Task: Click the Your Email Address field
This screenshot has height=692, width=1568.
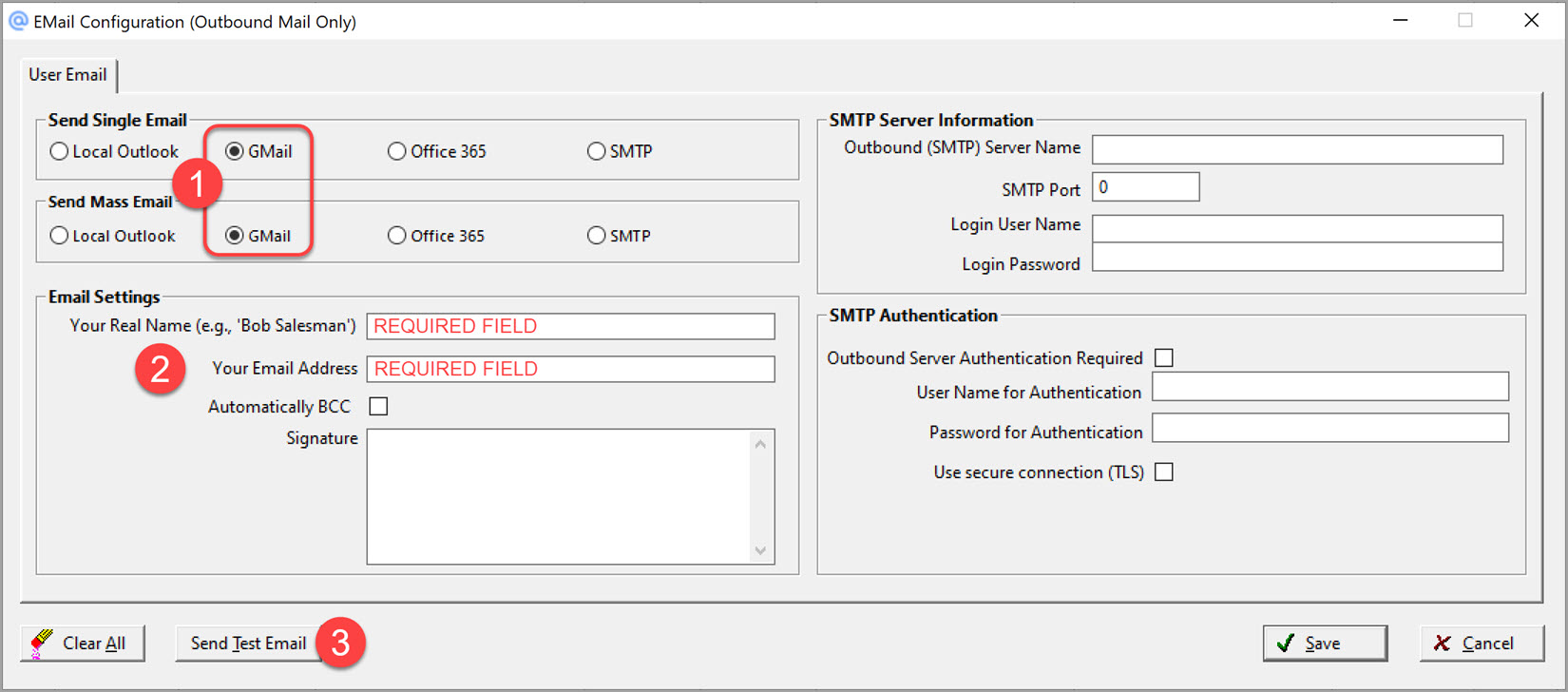Action: pos(570,369)
